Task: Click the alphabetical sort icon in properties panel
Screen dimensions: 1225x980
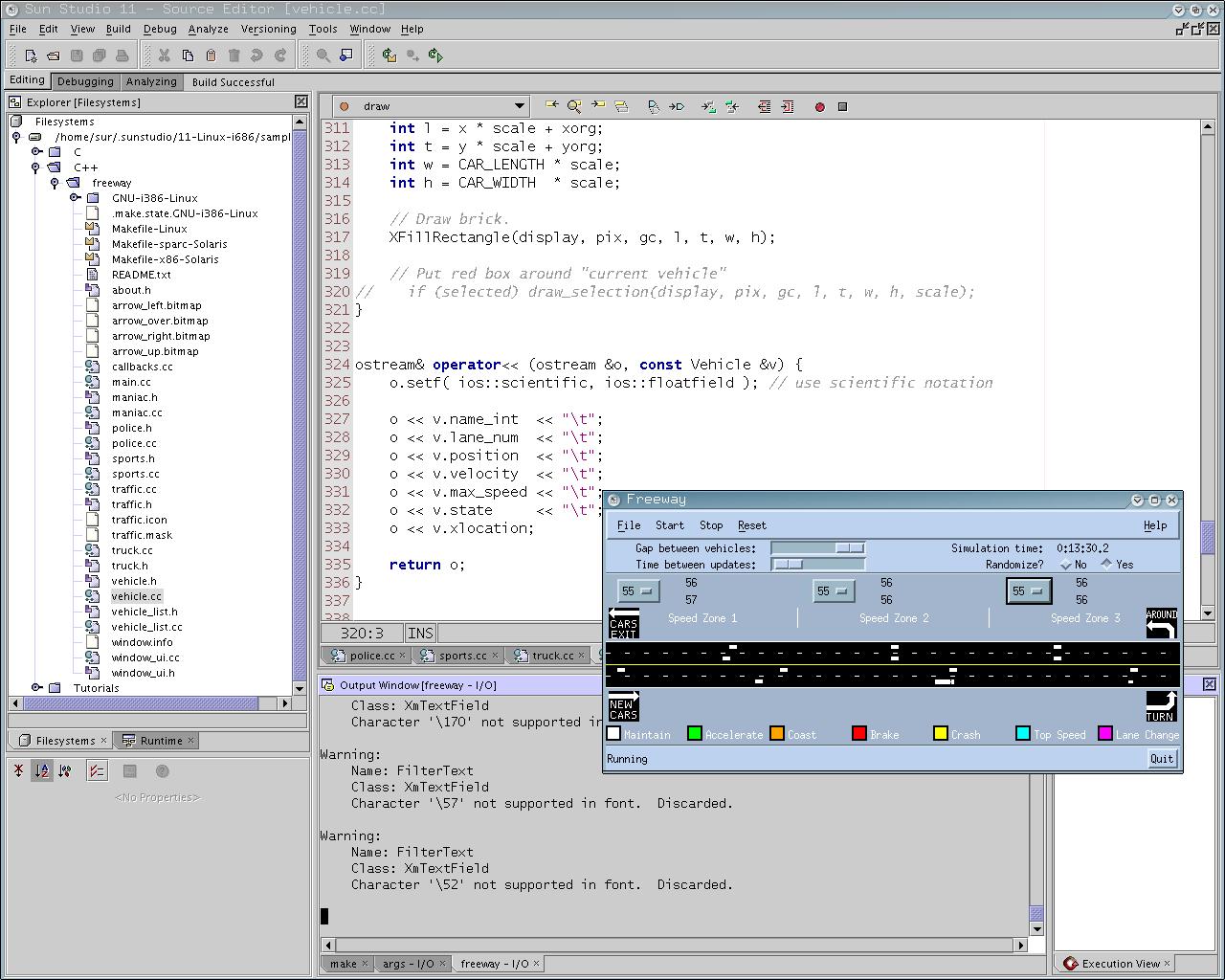Action: click(41, 770)
